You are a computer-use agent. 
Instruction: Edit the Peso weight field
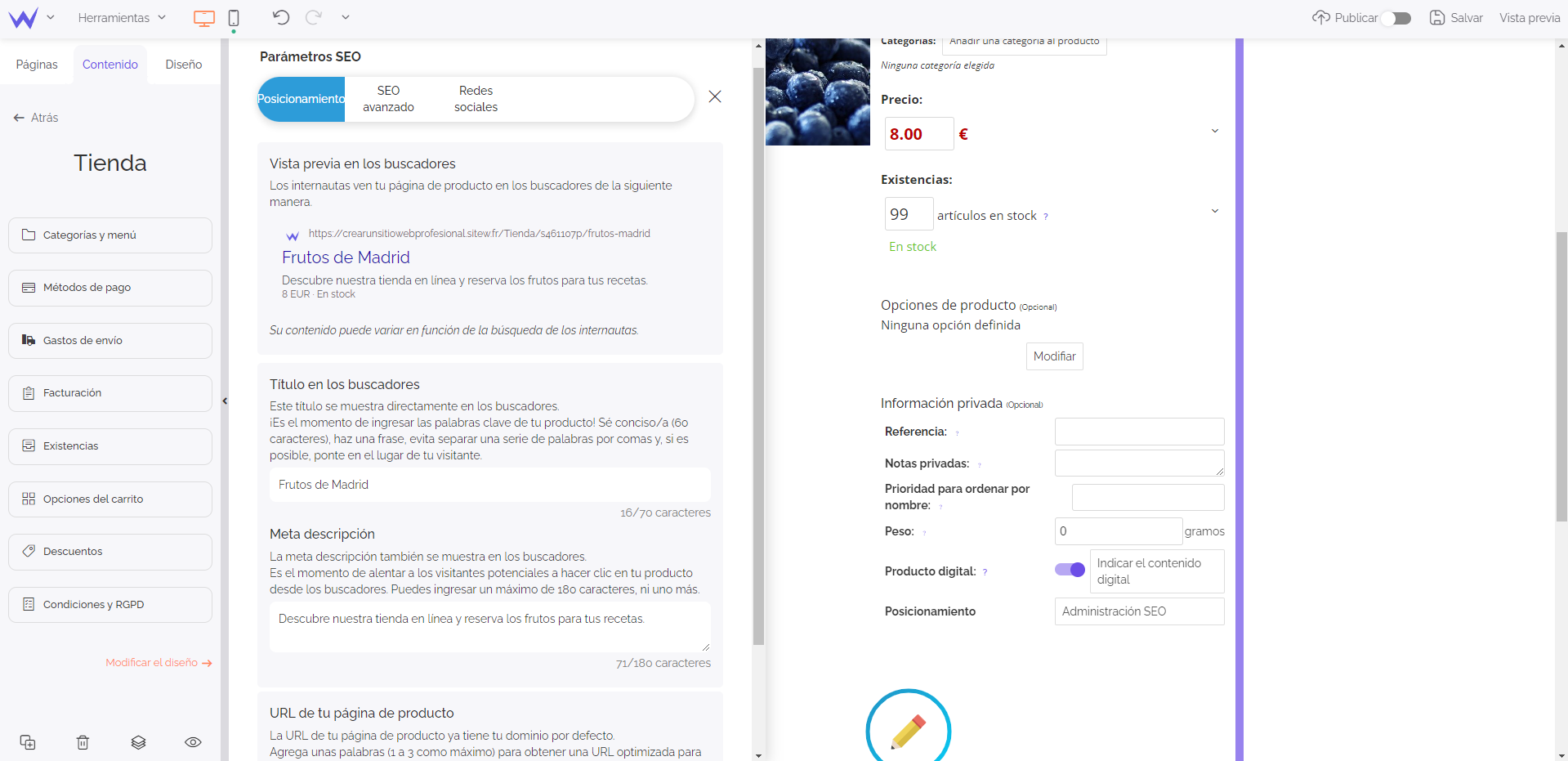[x=1119, y=531]
